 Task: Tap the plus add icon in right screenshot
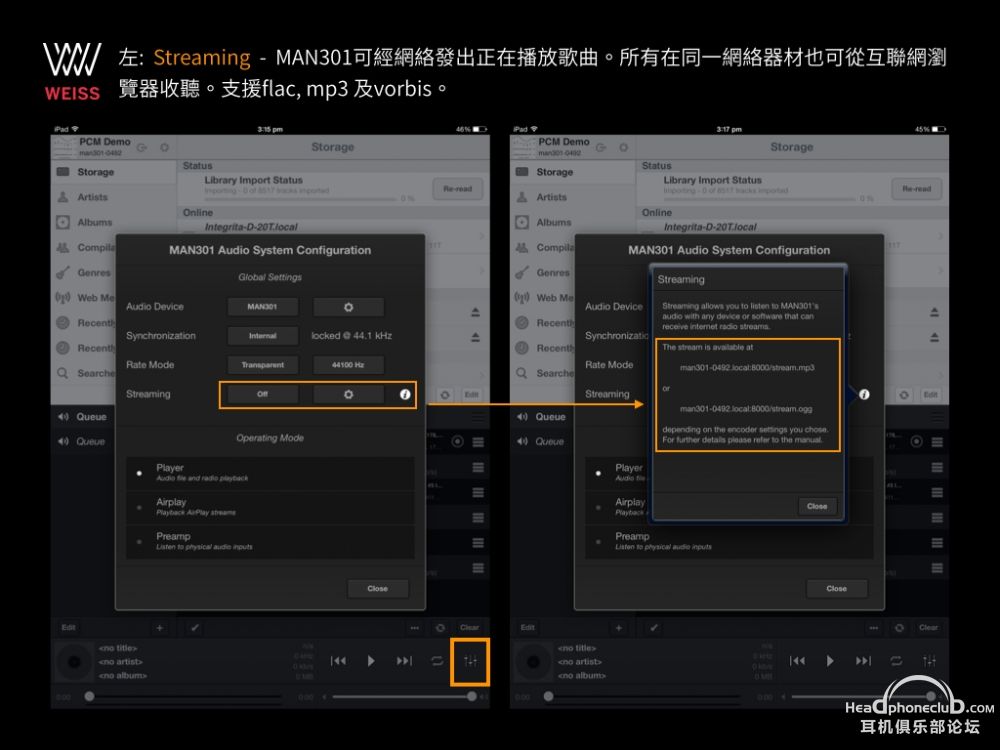[x=619, y=628]
